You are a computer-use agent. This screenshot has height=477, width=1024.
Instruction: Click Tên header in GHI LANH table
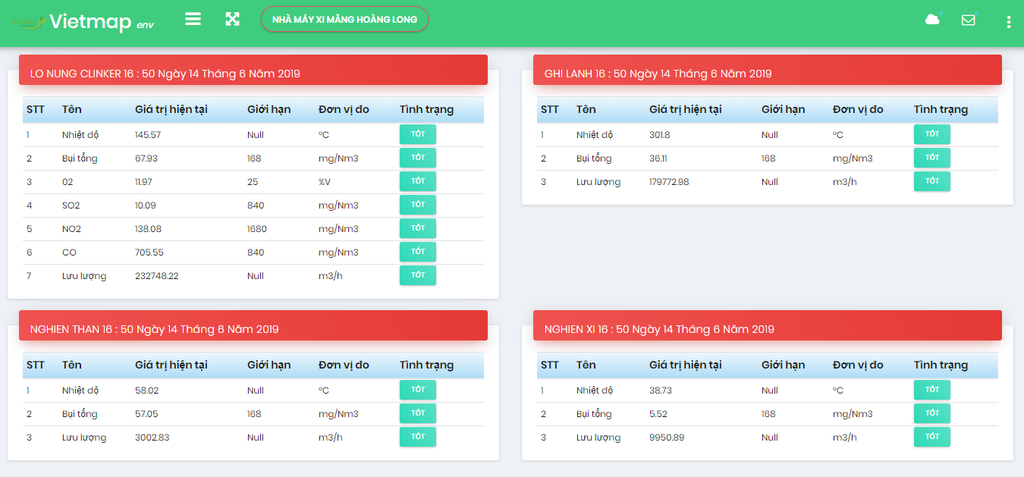click(586, 110)
